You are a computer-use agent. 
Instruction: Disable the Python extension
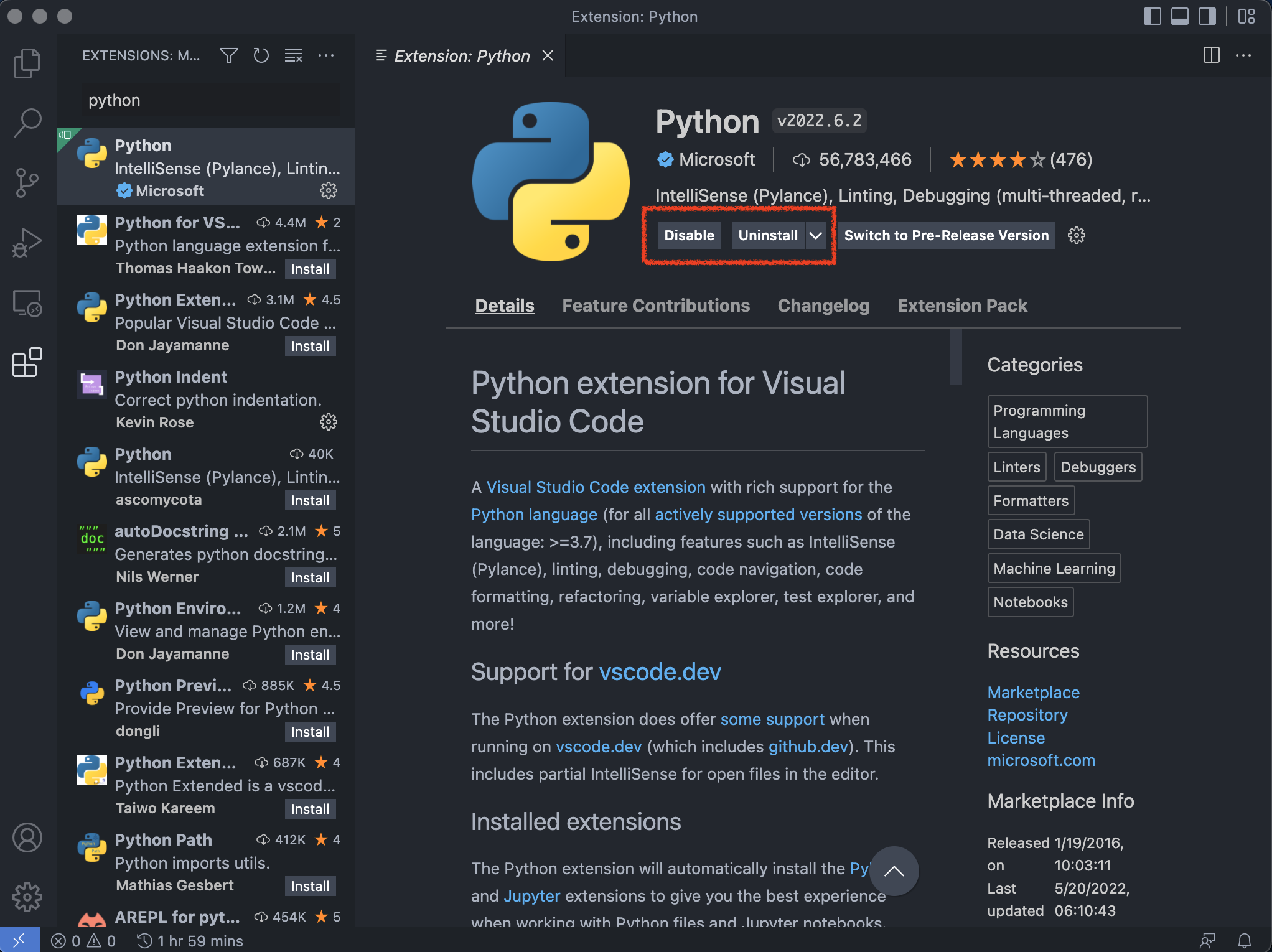[689, 235]
